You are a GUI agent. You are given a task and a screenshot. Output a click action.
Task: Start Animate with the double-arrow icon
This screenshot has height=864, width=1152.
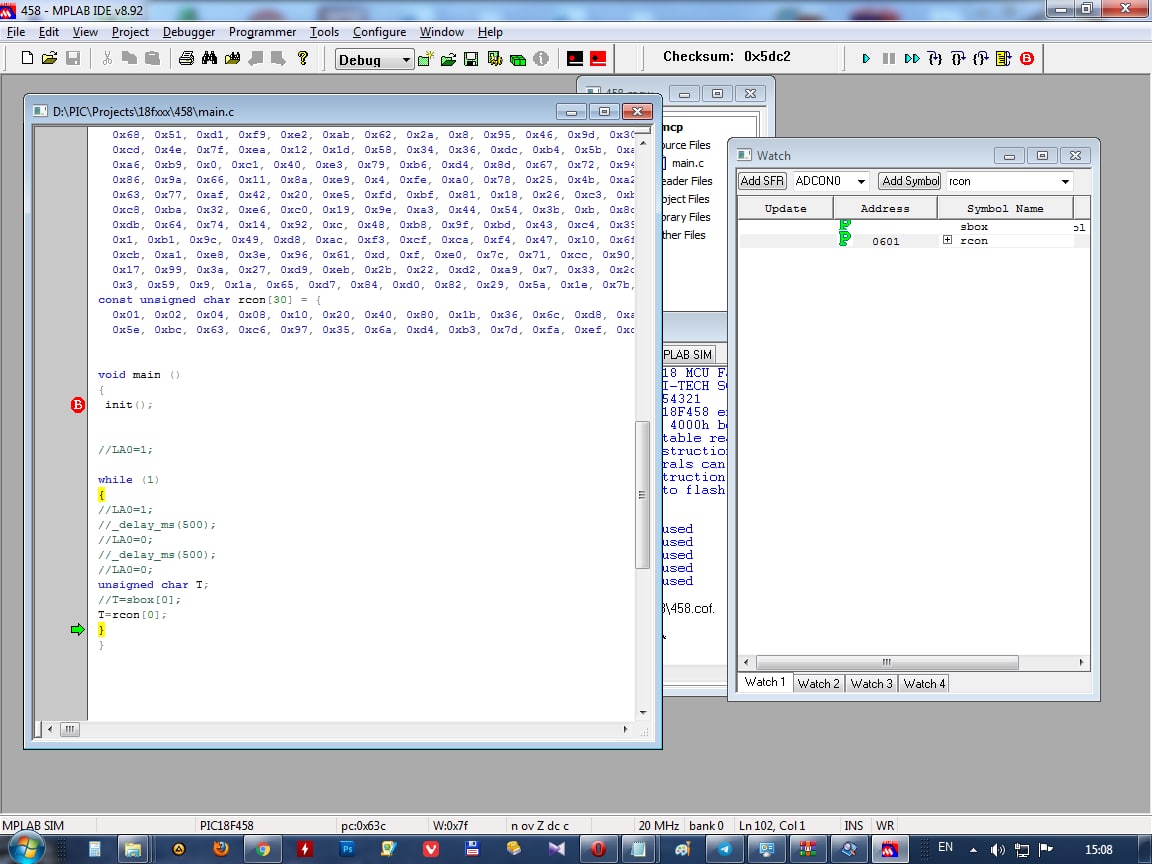click(912, 58)
